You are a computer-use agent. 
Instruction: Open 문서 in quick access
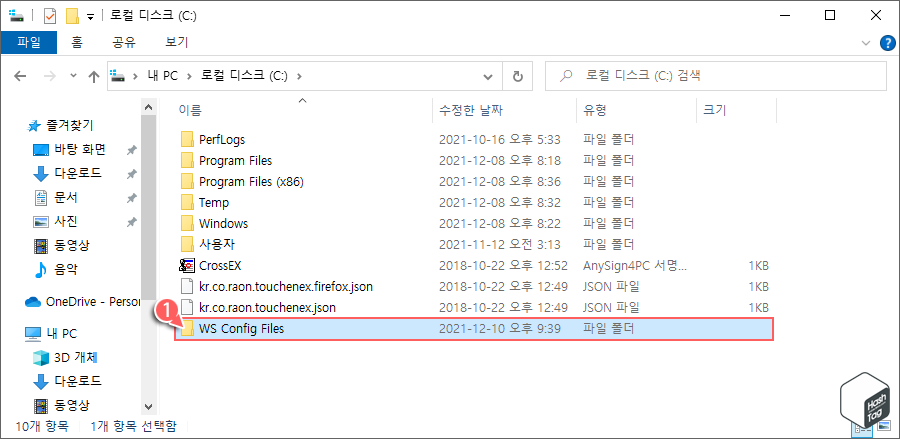(x=65, y=197)
